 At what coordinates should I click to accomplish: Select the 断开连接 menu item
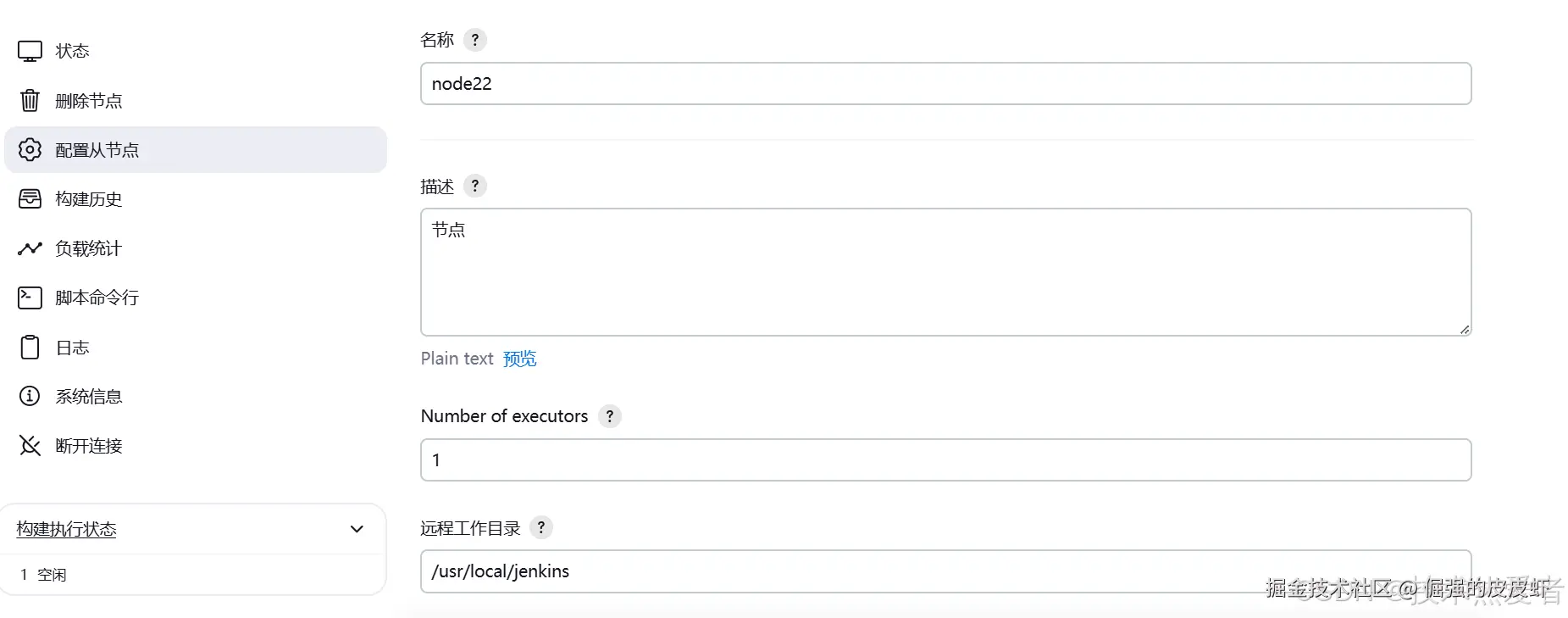pyautogui.click(x=88, y=446)
